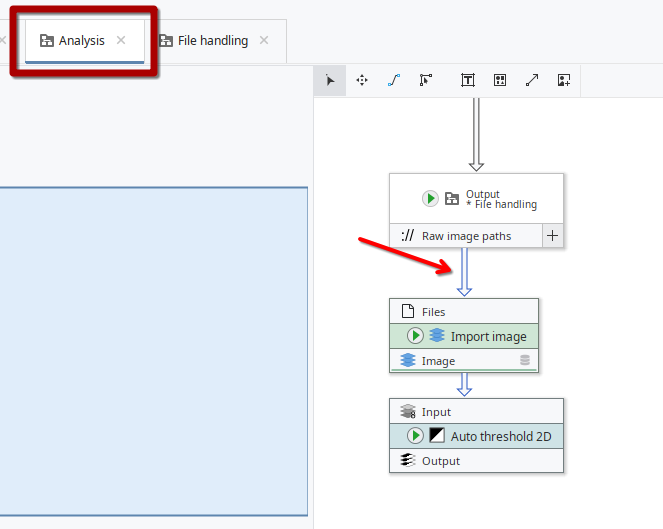Select the Input slot of Auto threshold
The height and width of the screenshot is (529, 663).
click(x=477, y=411)
